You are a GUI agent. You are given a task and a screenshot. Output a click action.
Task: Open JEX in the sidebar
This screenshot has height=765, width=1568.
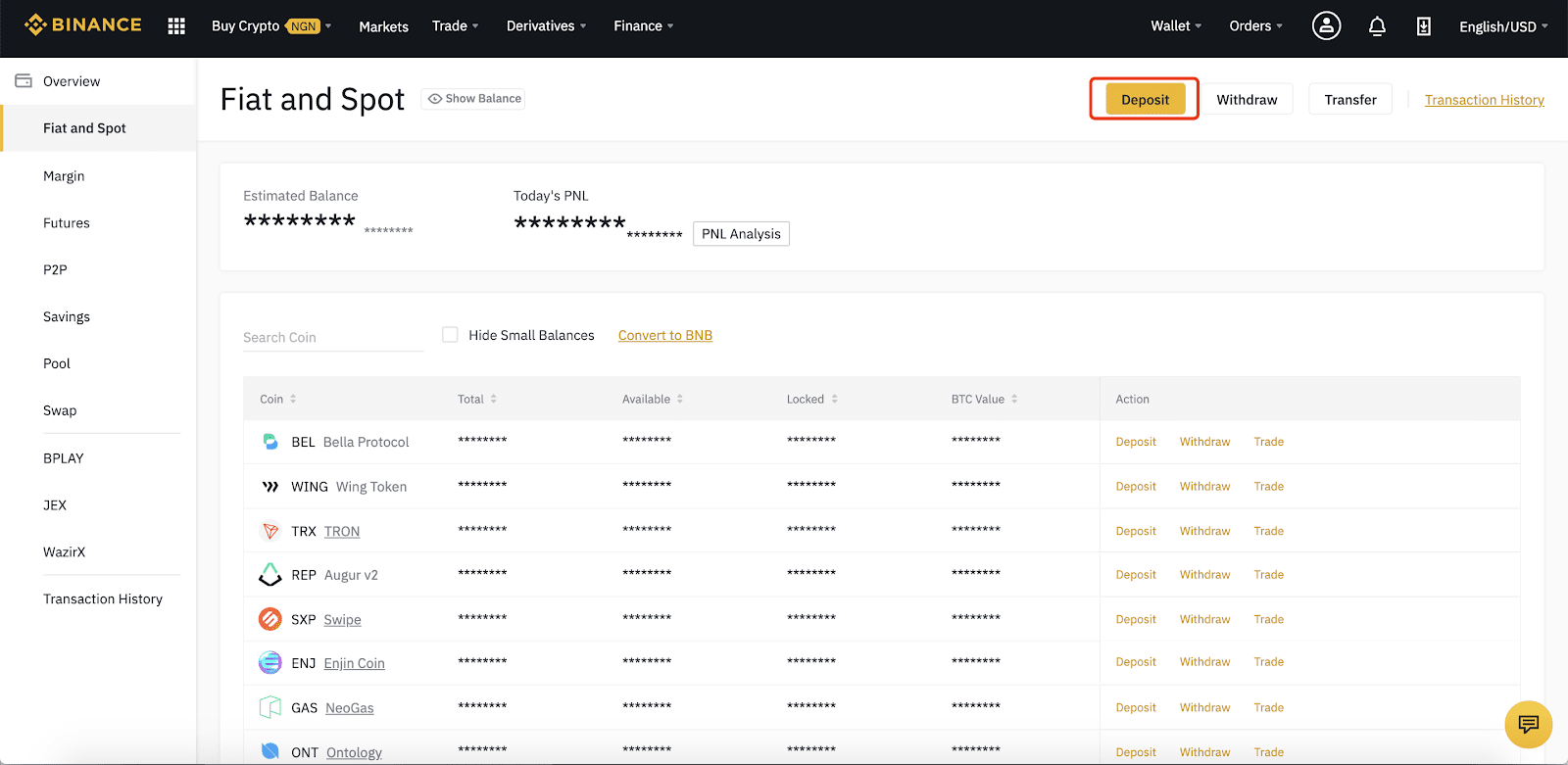[x=55, y=505]
